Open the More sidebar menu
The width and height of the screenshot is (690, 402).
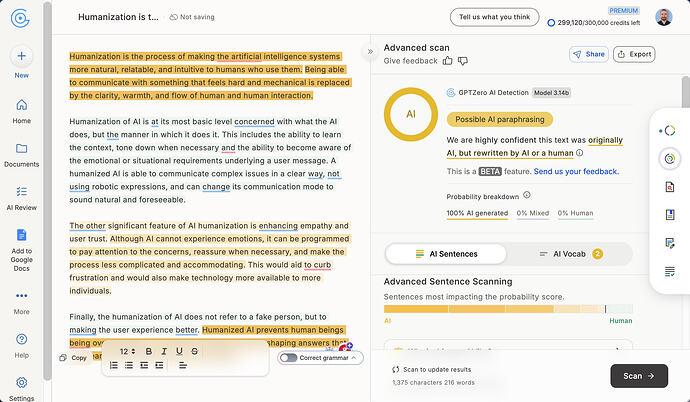[22, 303]
